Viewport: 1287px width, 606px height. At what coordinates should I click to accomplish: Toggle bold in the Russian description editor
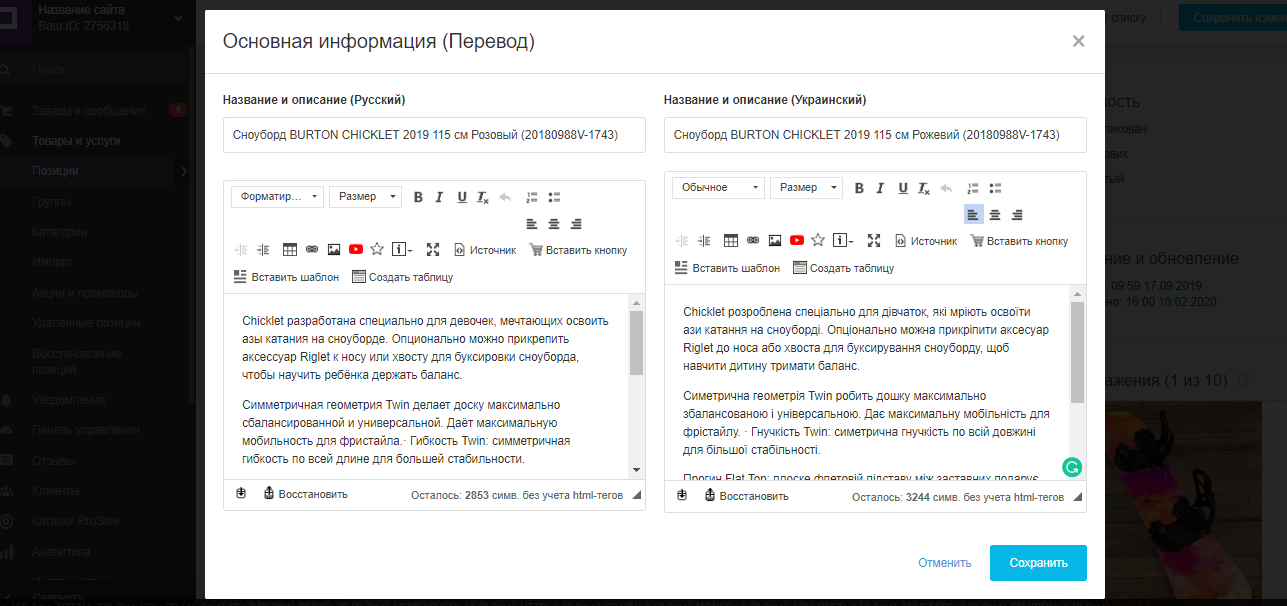(x=419, y=197)
